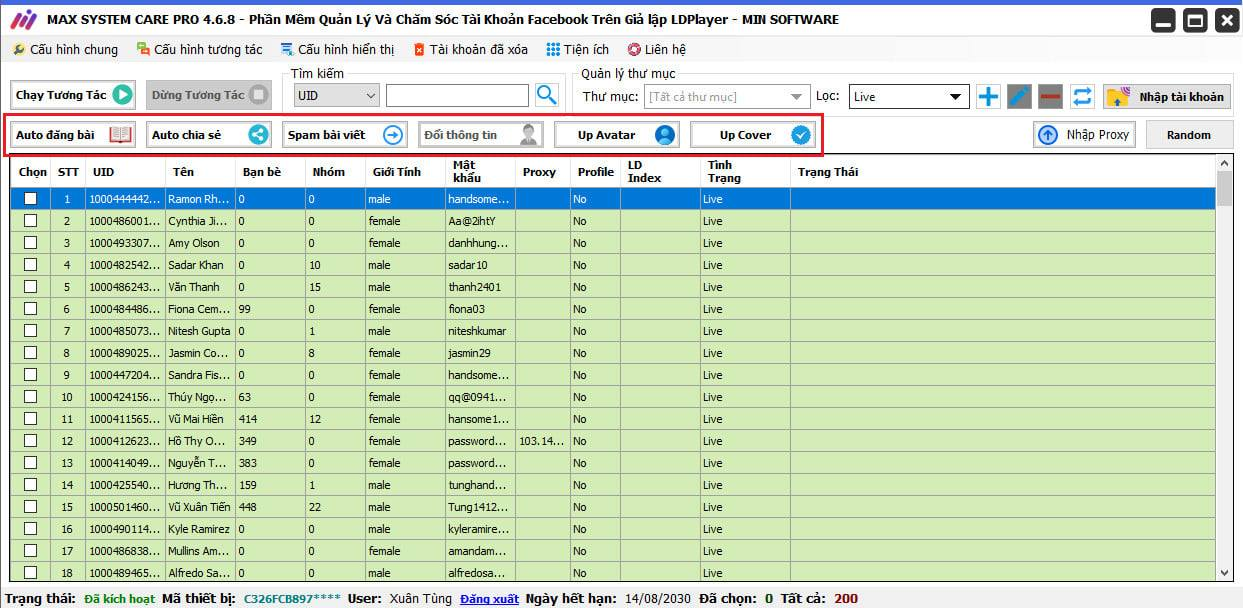
Task: Open Liên hệ menu
Action: click(657, 49)
